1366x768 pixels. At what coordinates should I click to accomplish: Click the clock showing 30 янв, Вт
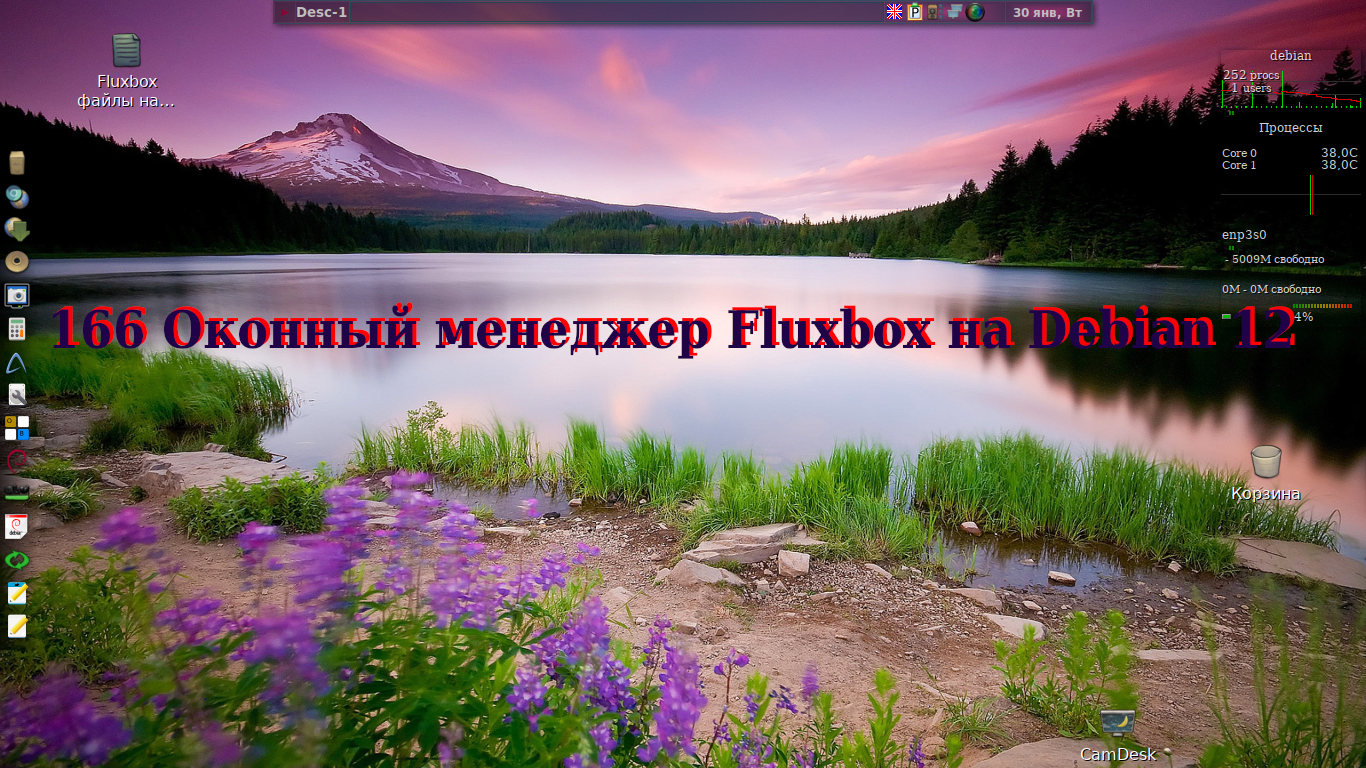coord(1047,12)
